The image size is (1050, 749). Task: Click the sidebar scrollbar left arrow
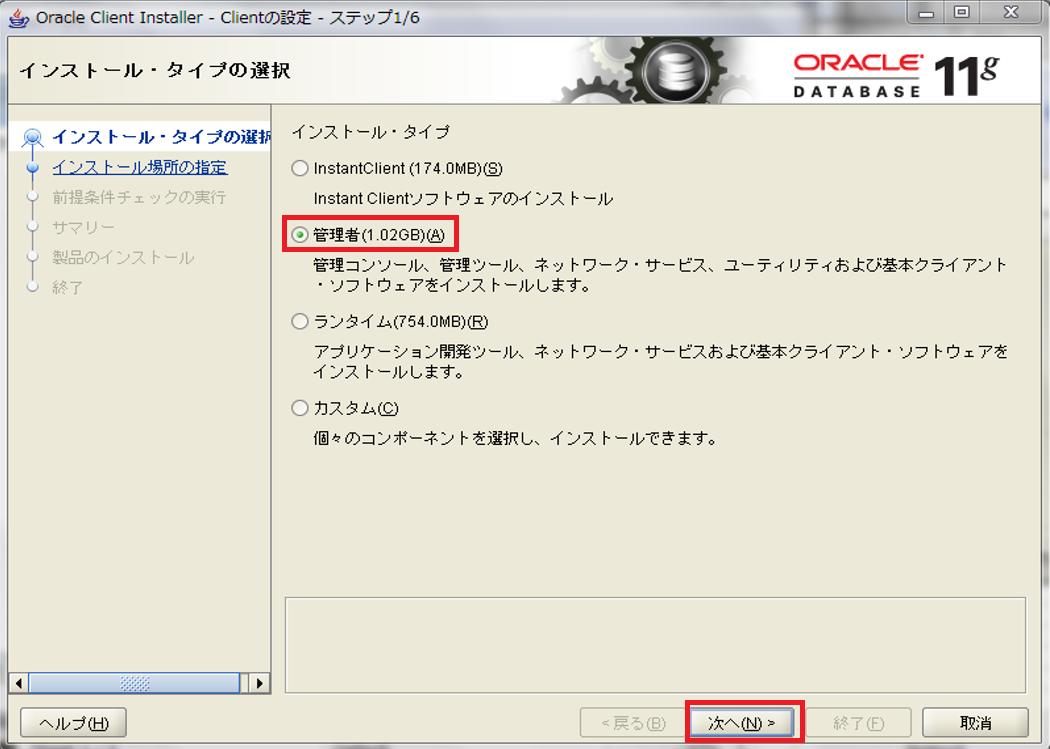coord(19,683)
